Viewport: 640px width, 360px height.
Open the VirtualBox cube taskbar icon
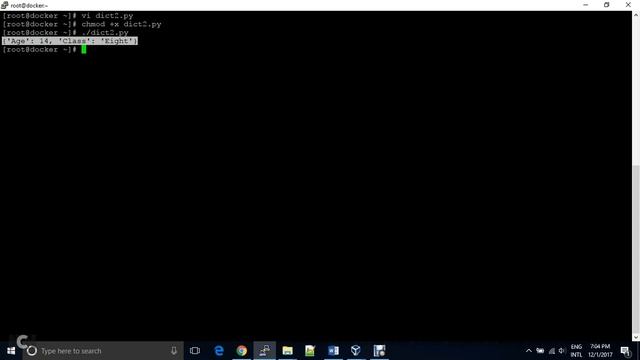tap(356, 351)
